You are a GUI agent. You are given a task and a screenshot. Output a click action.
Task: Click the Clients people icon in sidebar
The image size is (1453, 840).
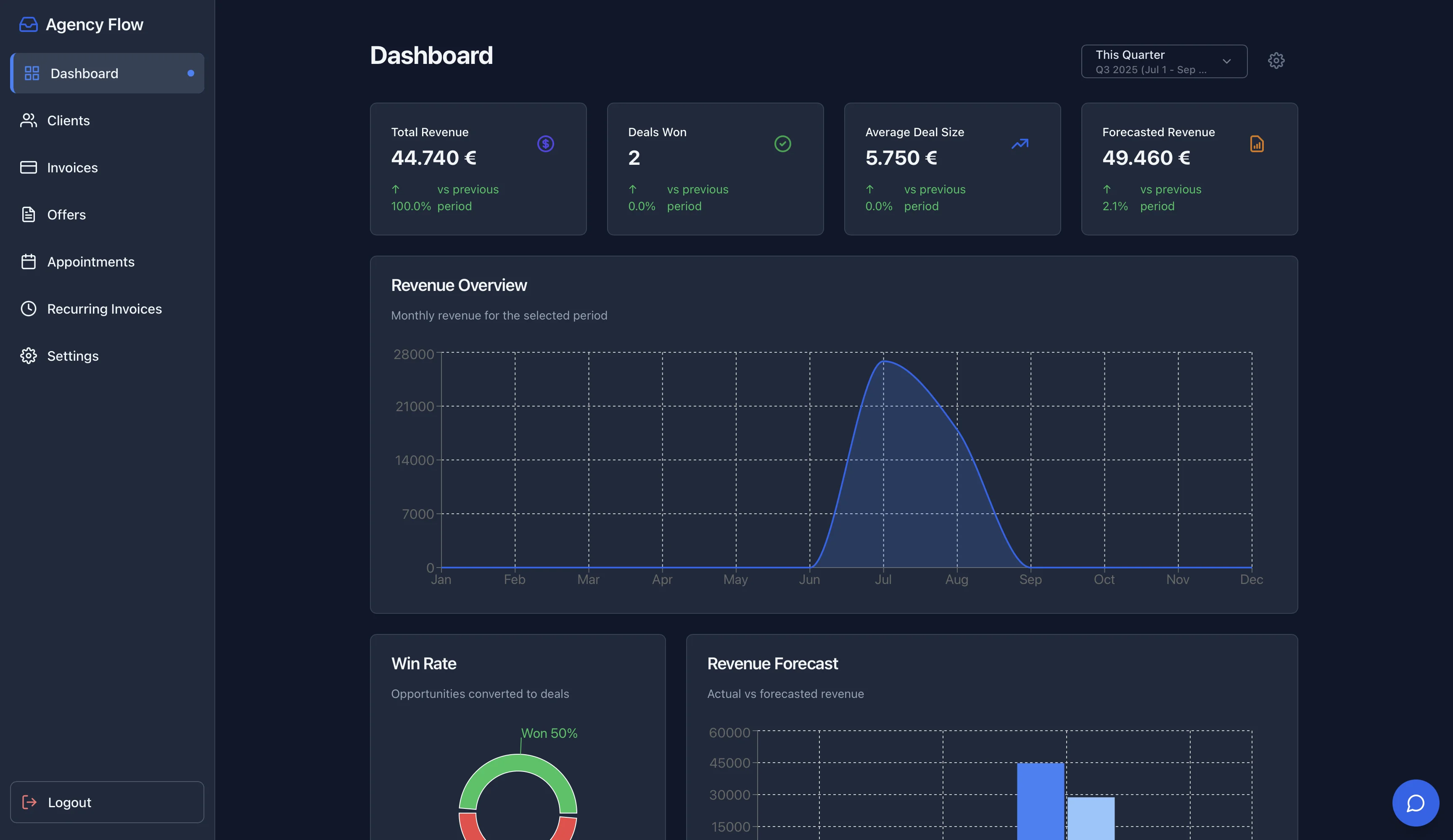point(28,121)
